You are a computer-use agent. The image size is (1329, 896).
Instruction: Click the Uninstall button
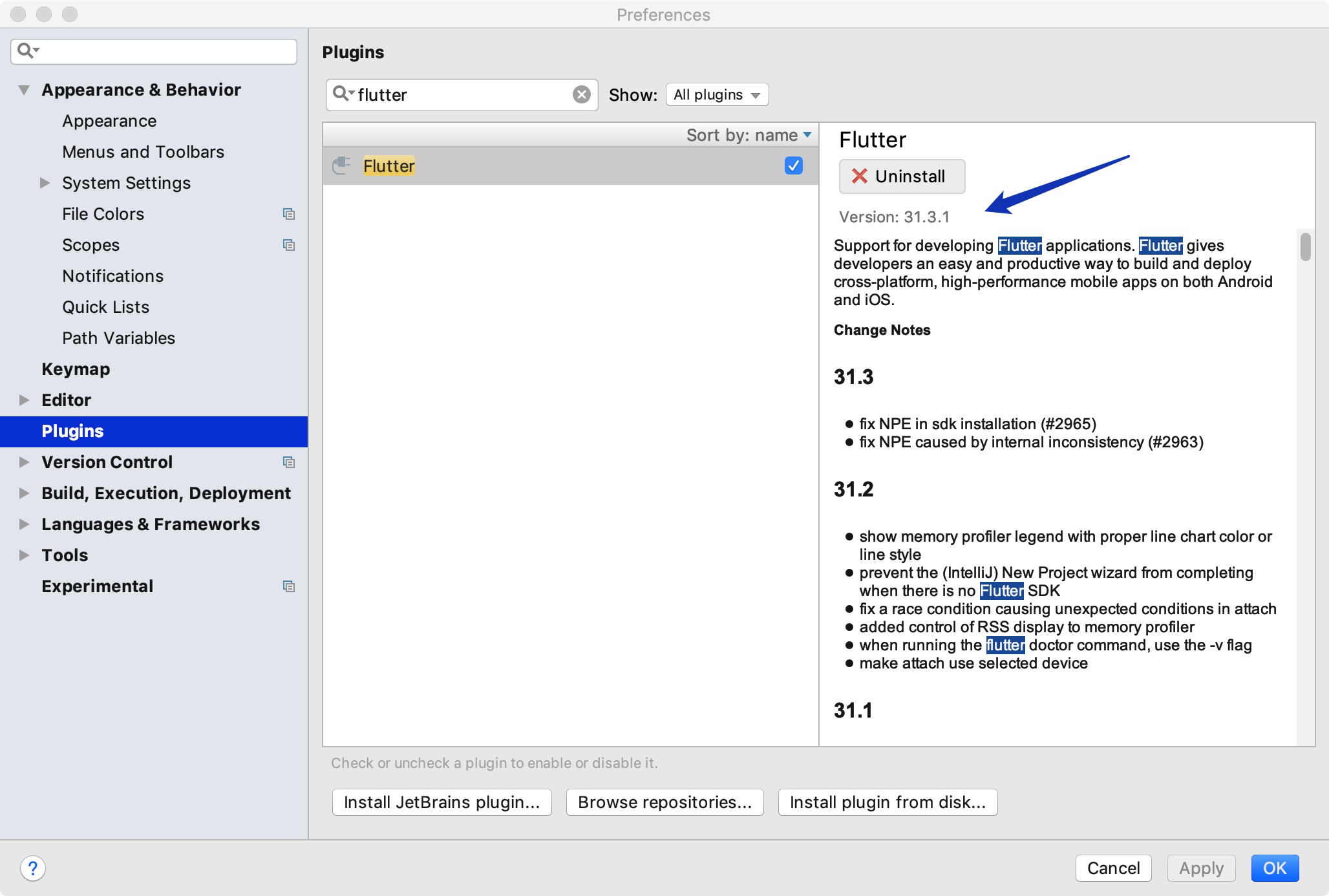(902, 176)
